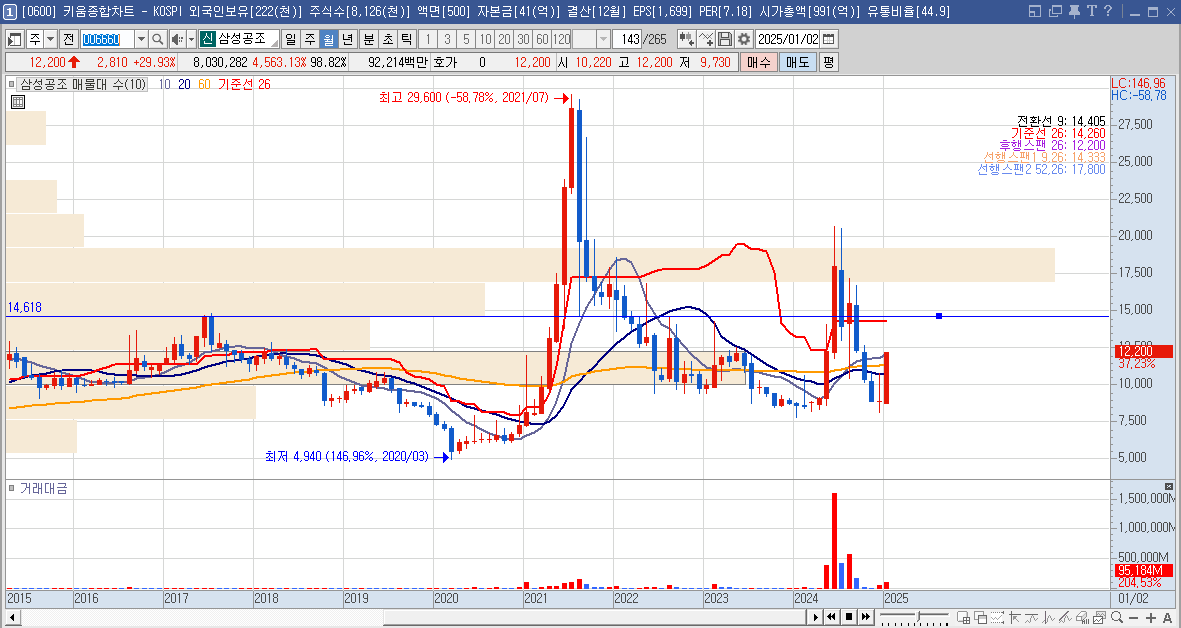Click the overlapping windows icon in bottom bar
1181x628 pixels.
(x=981, y=617)
